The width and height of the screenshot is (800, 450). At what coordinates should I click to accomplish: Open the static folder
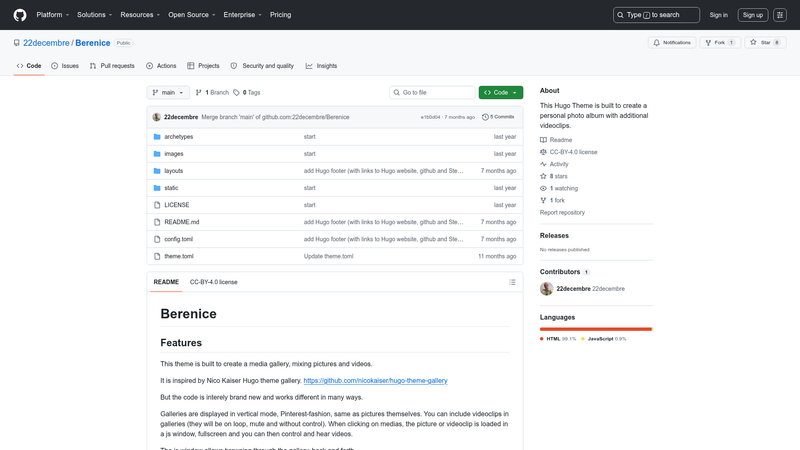(x=171, y=188)
